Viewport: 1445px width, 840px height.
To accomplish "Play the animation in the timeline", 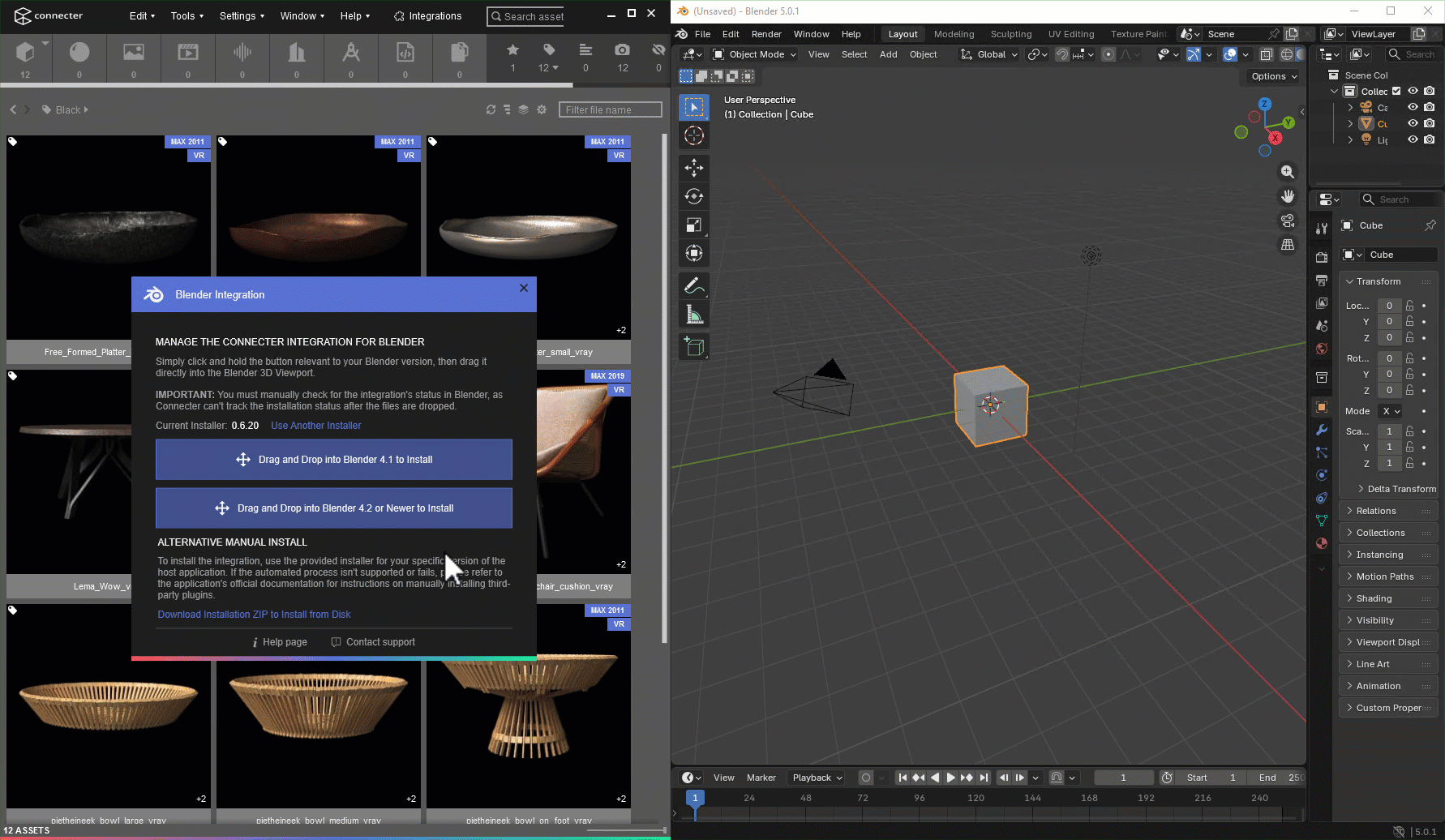I will click(x=950, y=778).
